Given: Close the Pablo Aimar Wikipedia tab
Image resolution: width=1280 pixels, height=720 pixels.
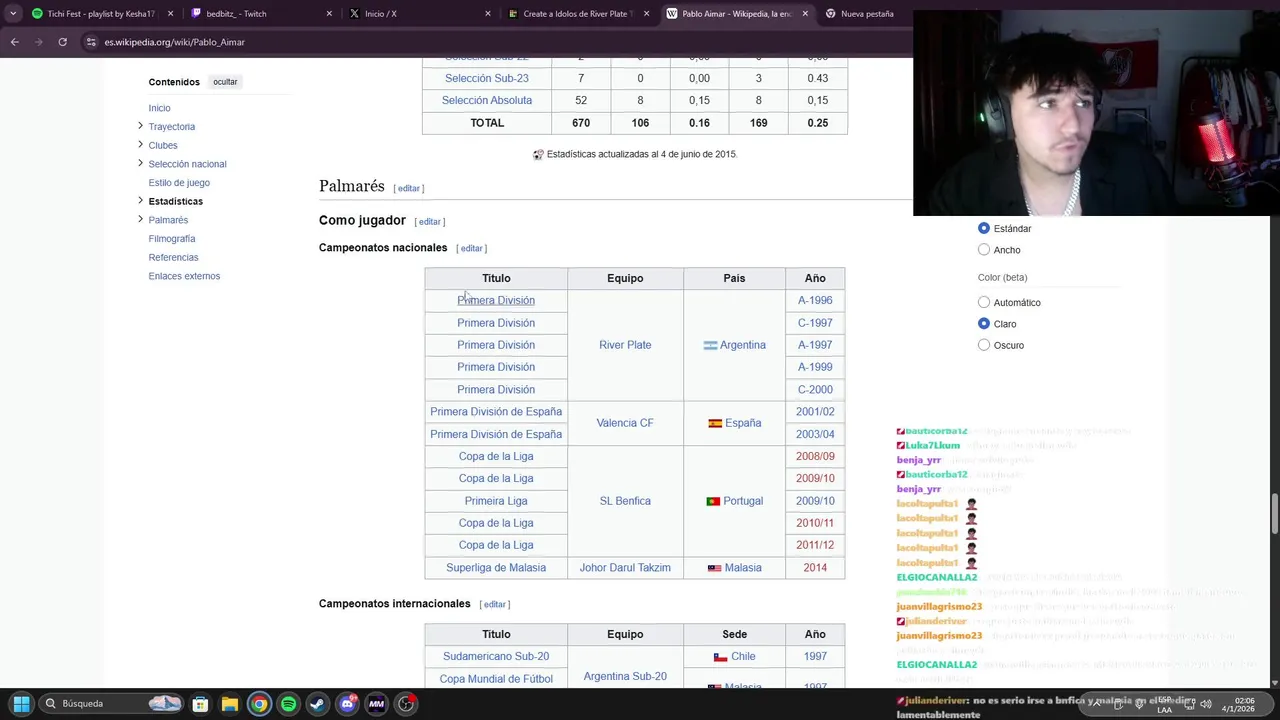Looking at the screenshot, I should [x=805, y=14].
